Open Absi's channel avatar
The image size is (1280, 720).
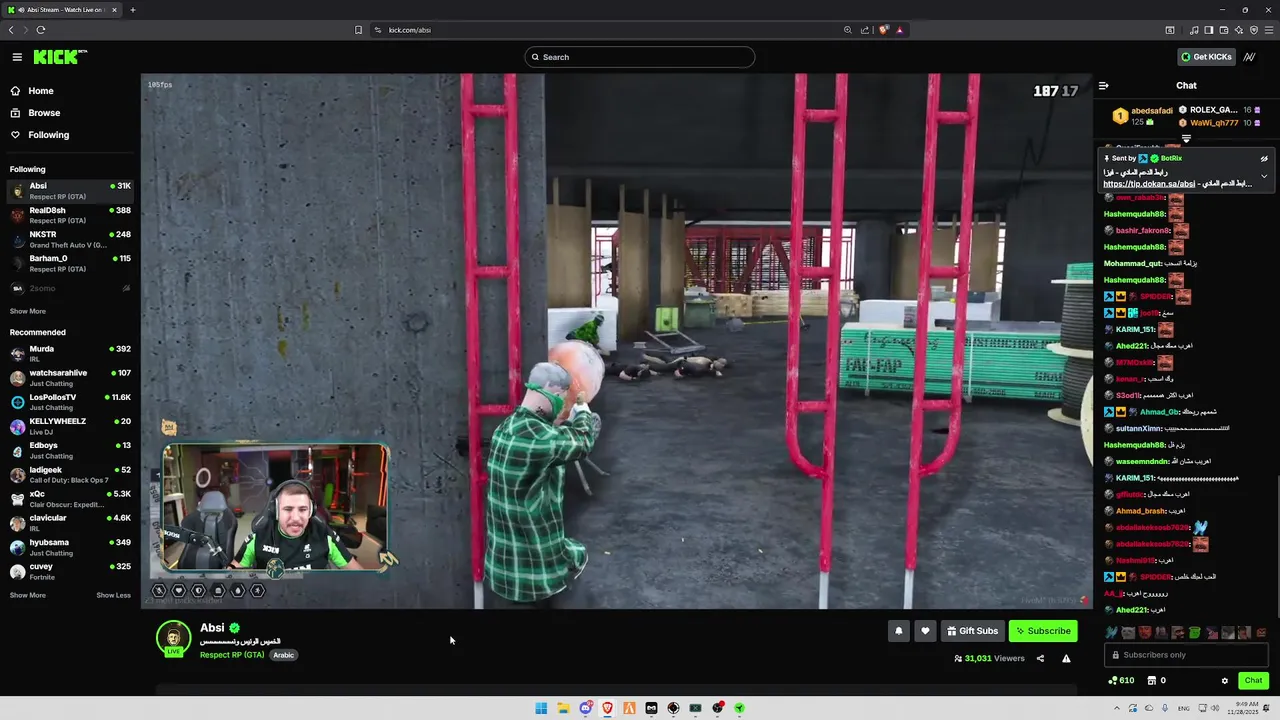[173, 638]
